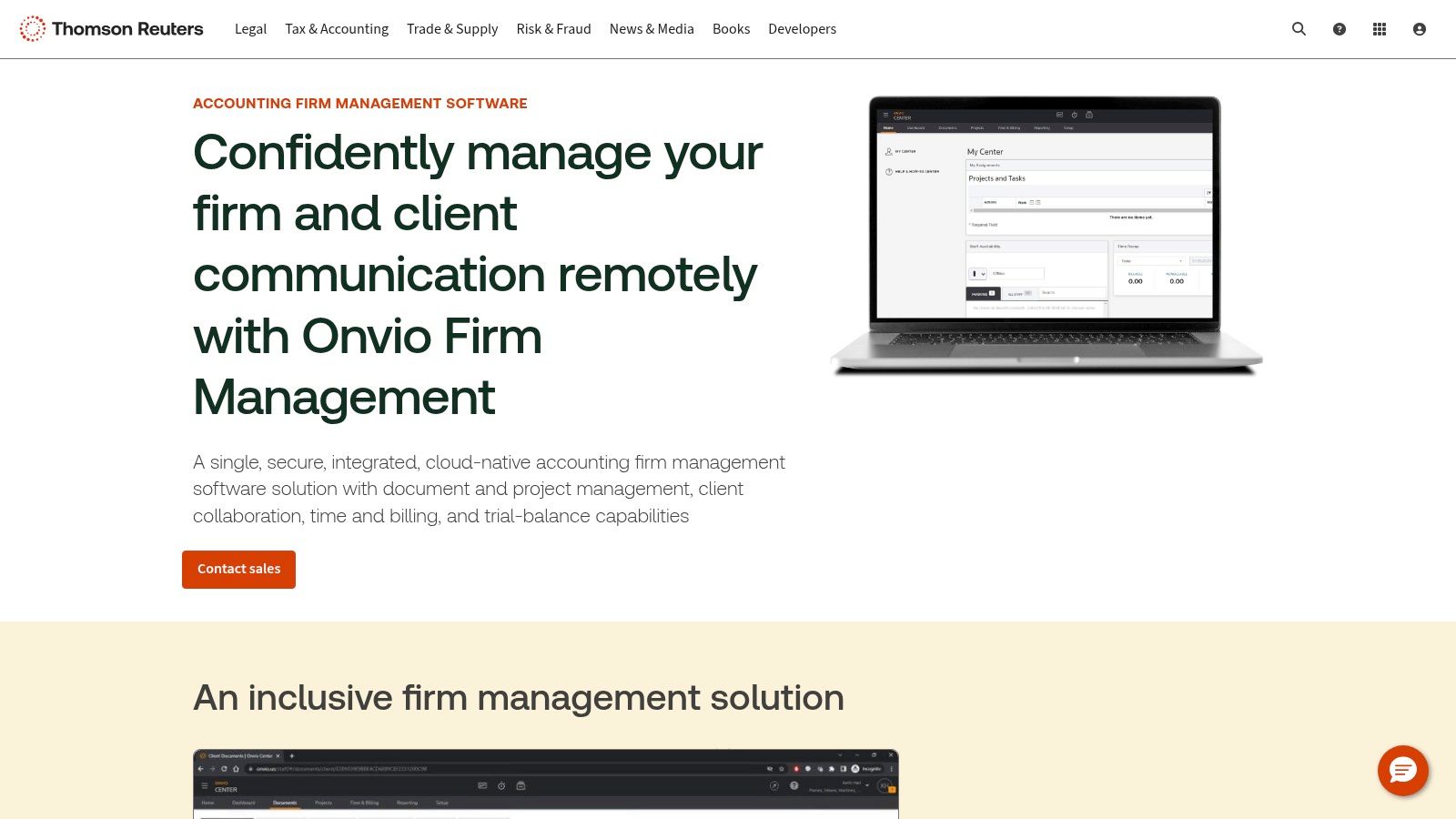Expand the Risk & Fraud menu
The height and width of the screenshot is (819, 1456).
(x=553, y=29)
